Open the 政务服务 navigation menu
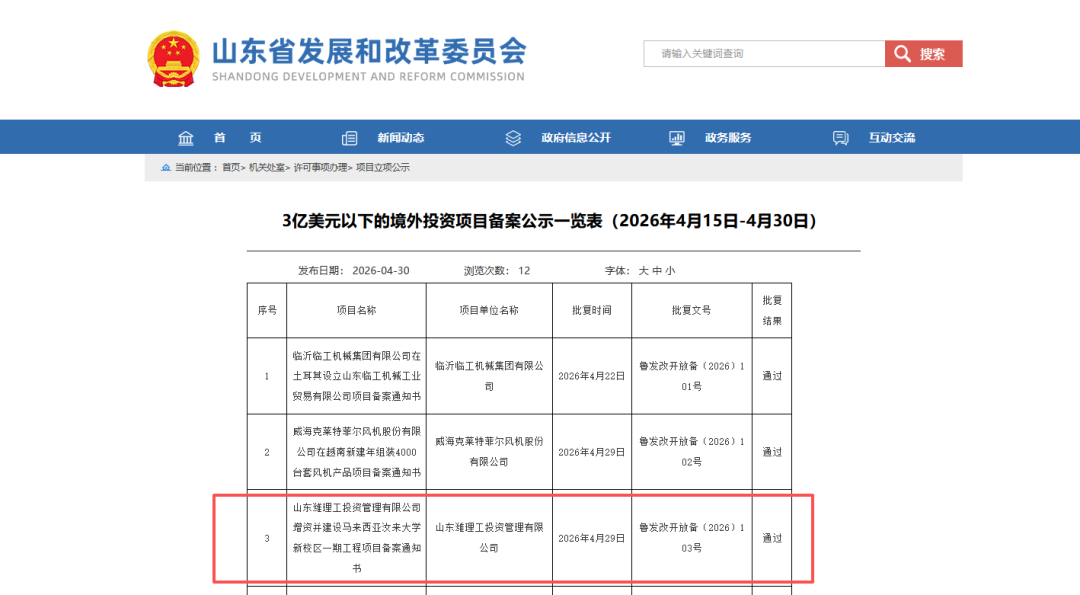This screenshot has width=1080, height=595. tap(728, 138)
